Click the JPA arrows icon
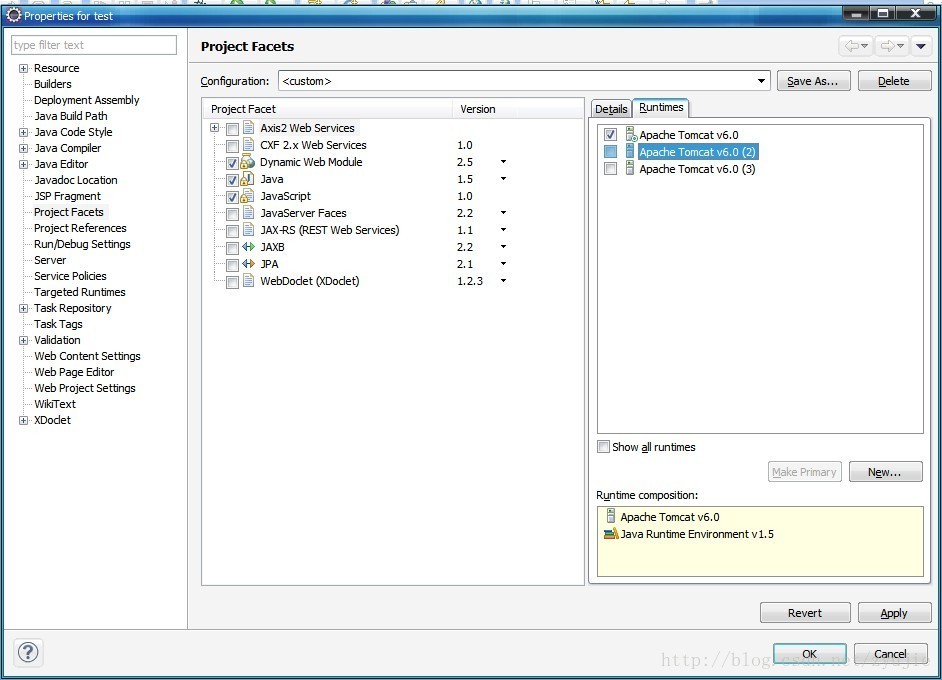The width and height of the screenshot is (942, 680). (249, 264)
